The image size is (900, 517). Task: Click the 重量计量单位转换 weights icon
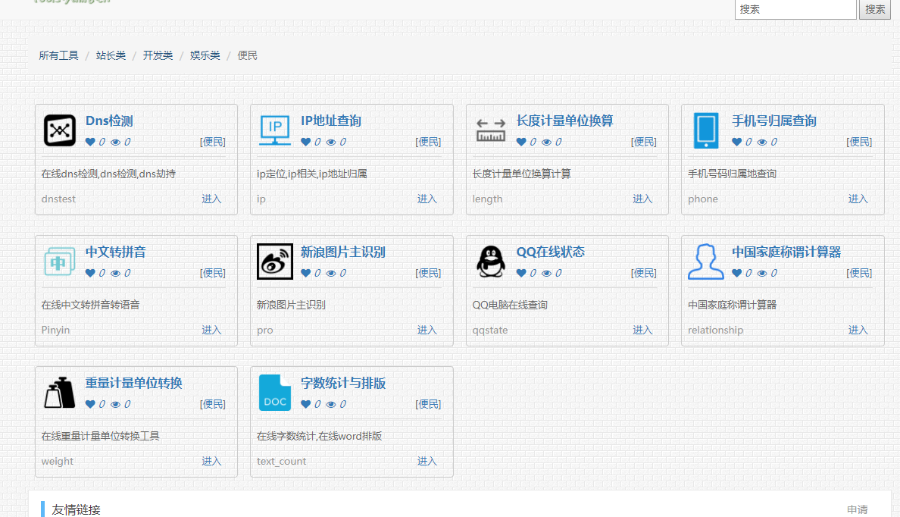click(x=60, y=392)
